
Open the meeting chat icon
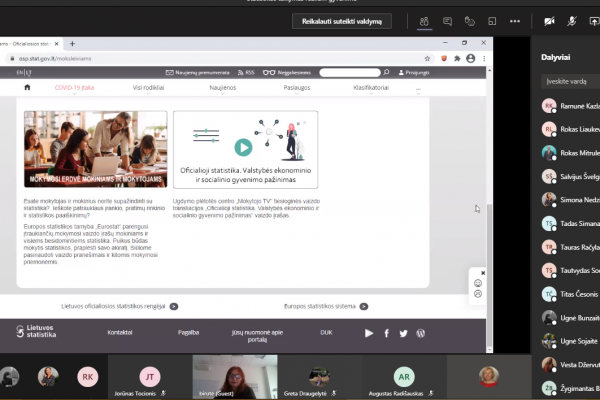tap(447, 21)
